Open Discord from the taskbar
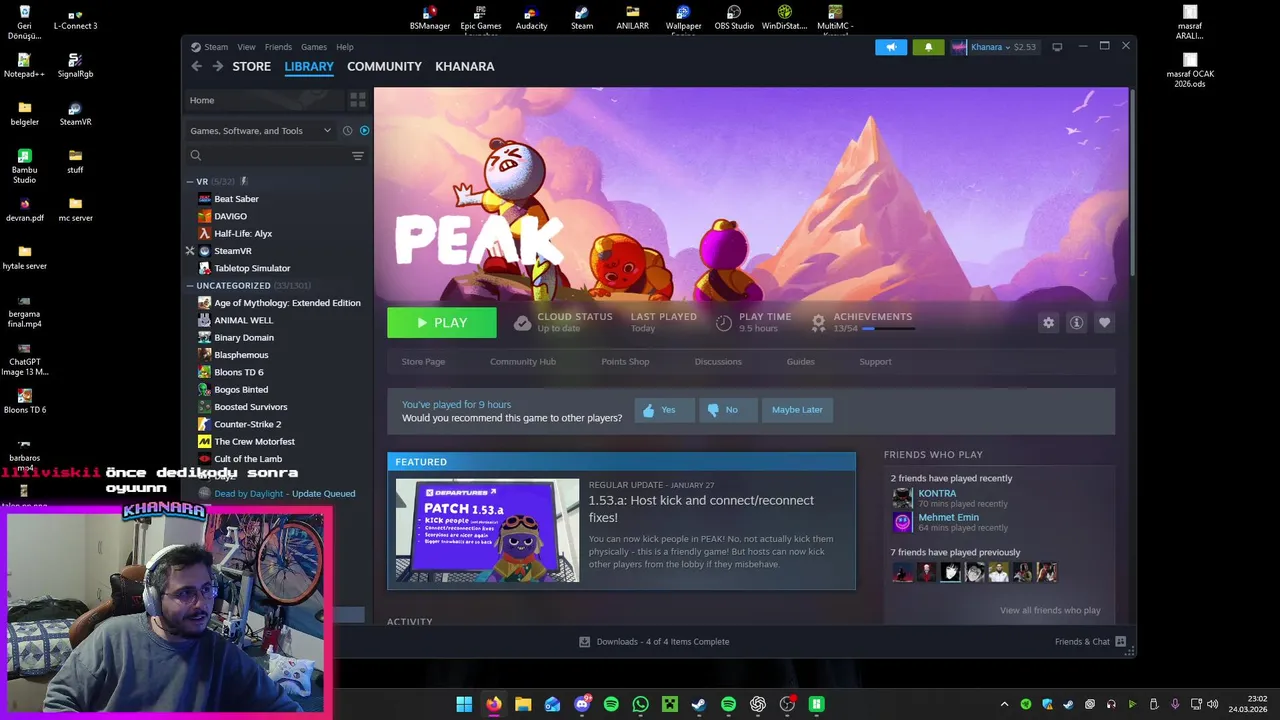The width and height of the screenshot is (1280, 720). (582, 704)
